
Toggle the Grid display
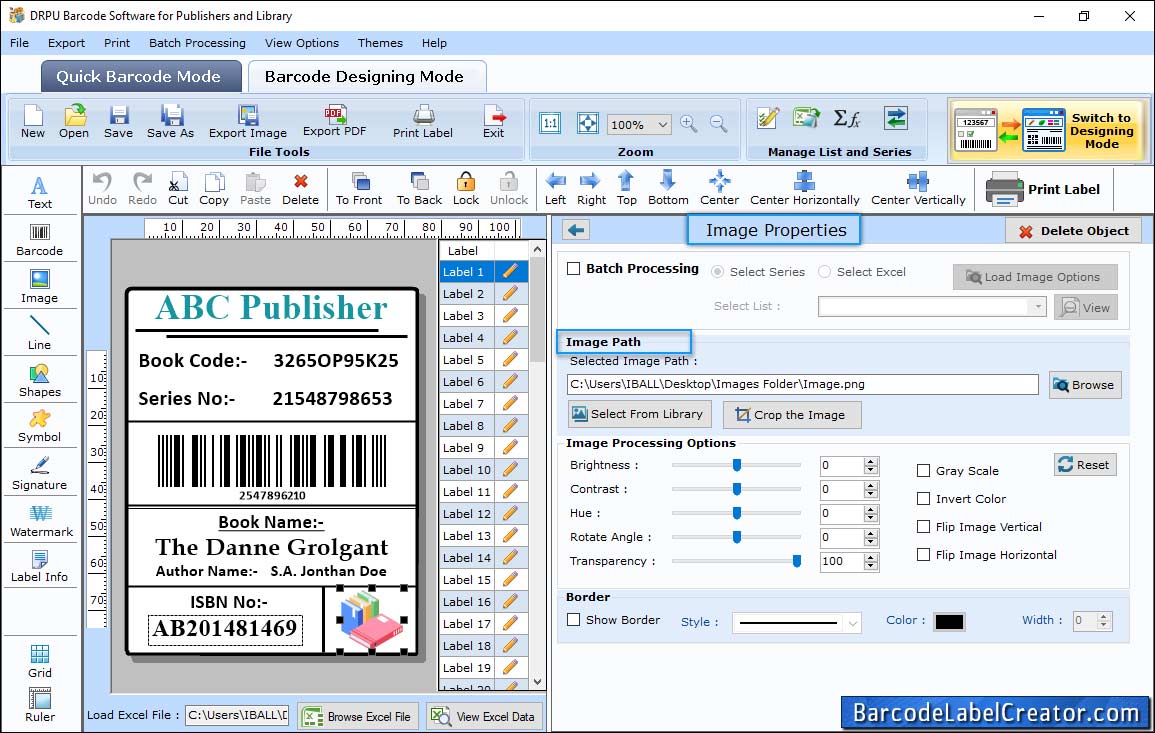40,661
